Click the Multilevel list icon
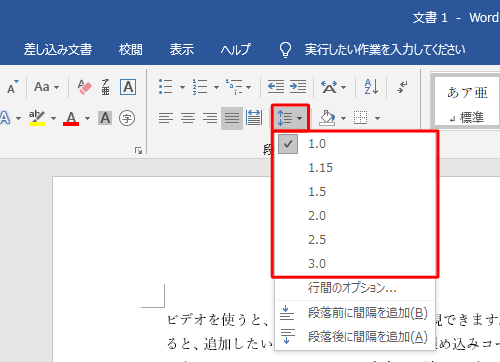This screenshot has width=500, height=362. click(234, 87)
